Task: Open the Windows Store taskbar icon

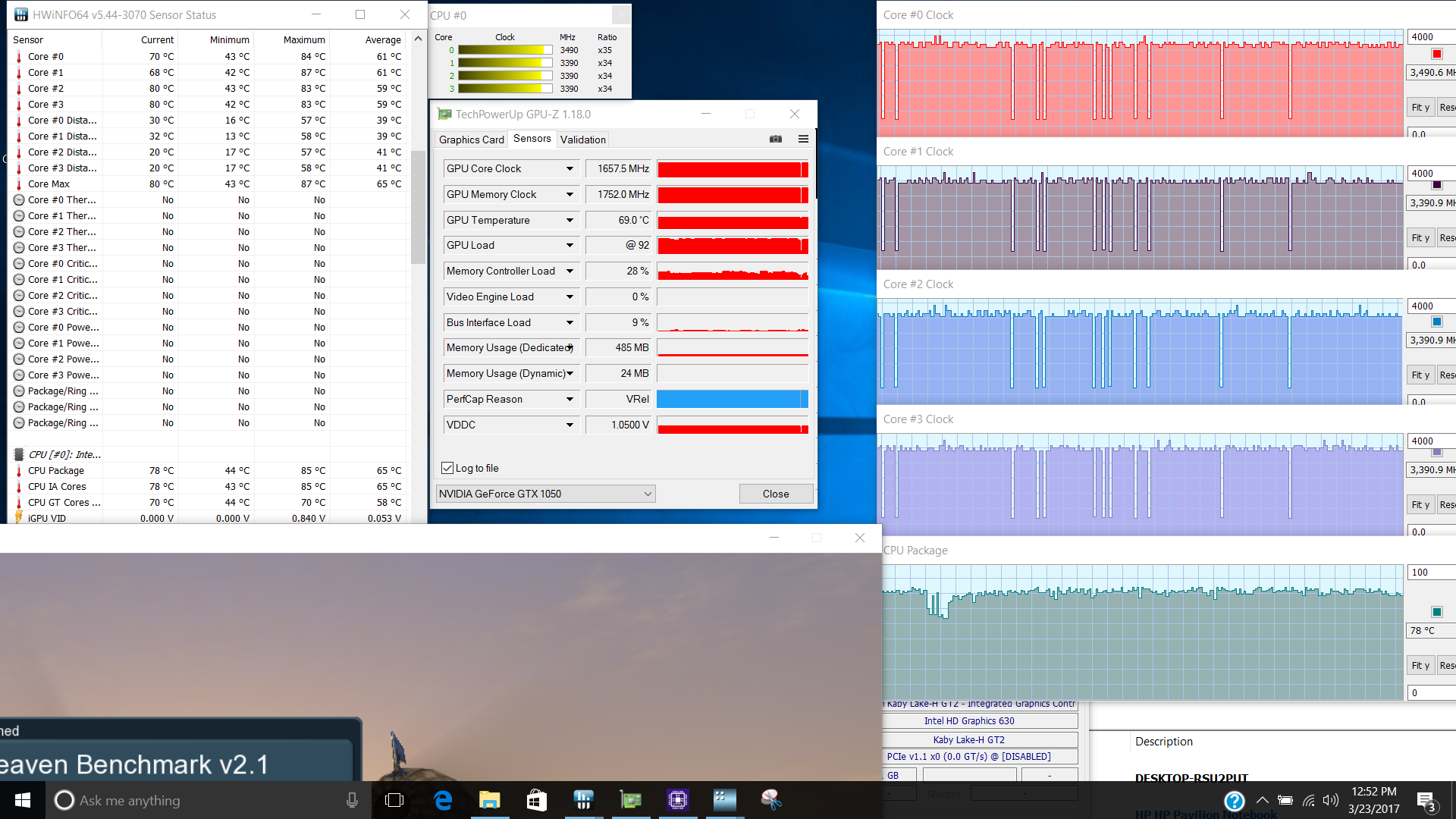Action: pyautogui.click(x=537, y=800)
